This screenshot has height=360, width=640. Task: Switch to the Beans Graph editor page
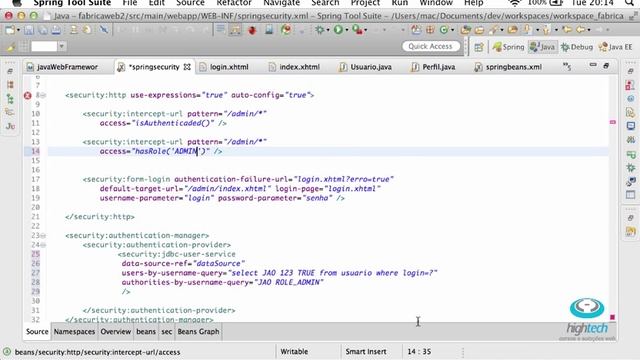[x=198, y=332]
